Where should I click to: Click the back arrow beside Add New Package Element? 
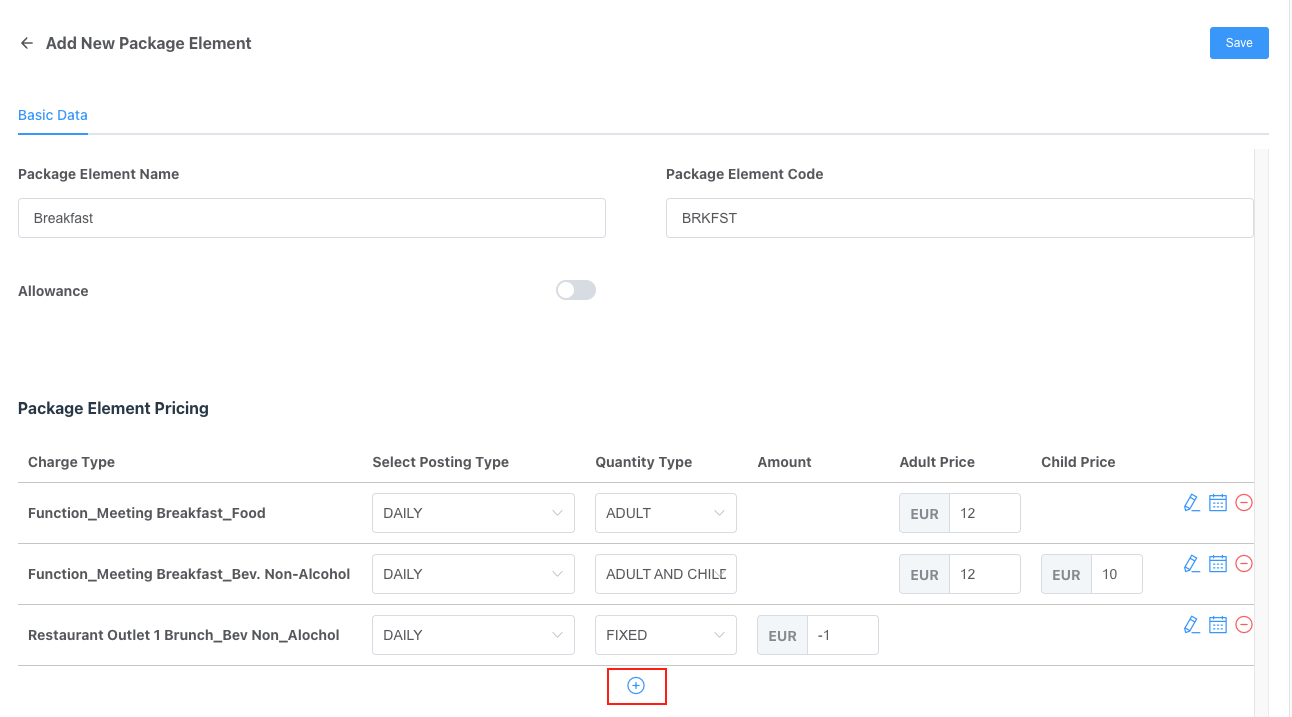coord(27,43)
